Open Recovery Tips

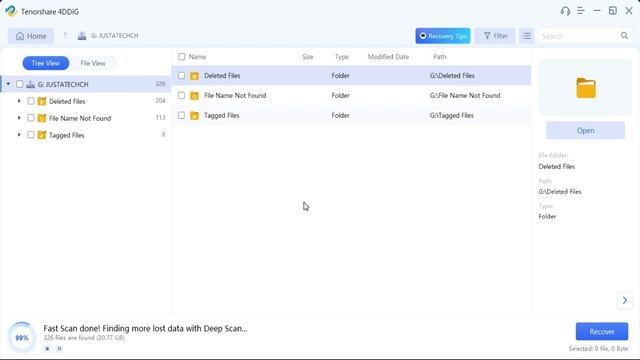443,36
